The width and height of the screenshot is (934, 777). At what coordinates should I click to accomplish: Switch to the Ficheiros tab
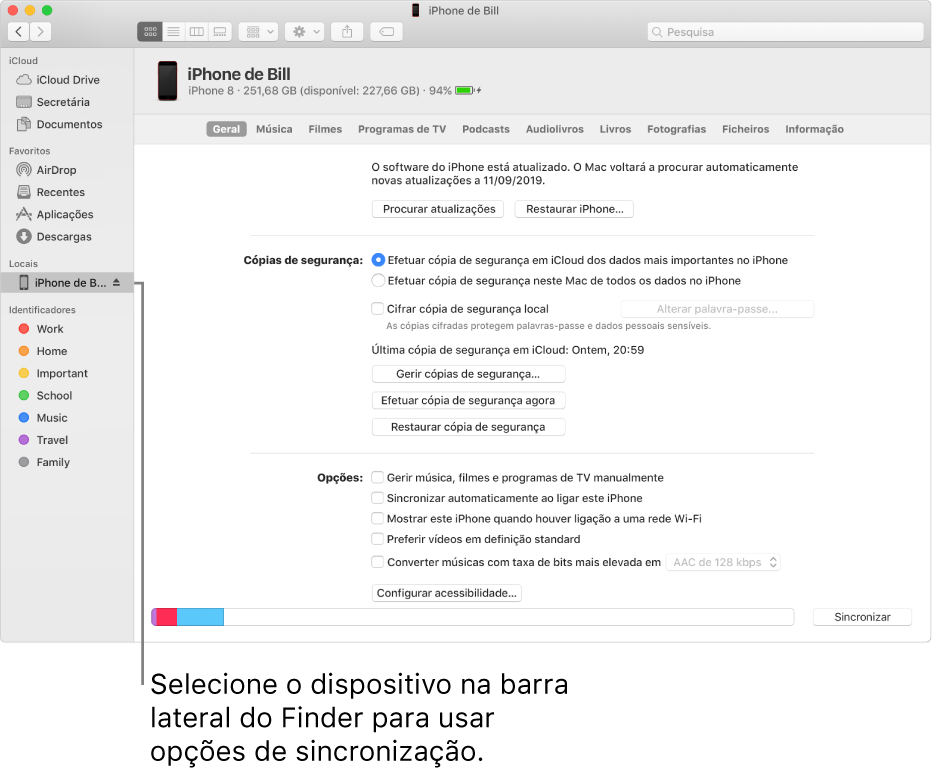click(746, 129)
